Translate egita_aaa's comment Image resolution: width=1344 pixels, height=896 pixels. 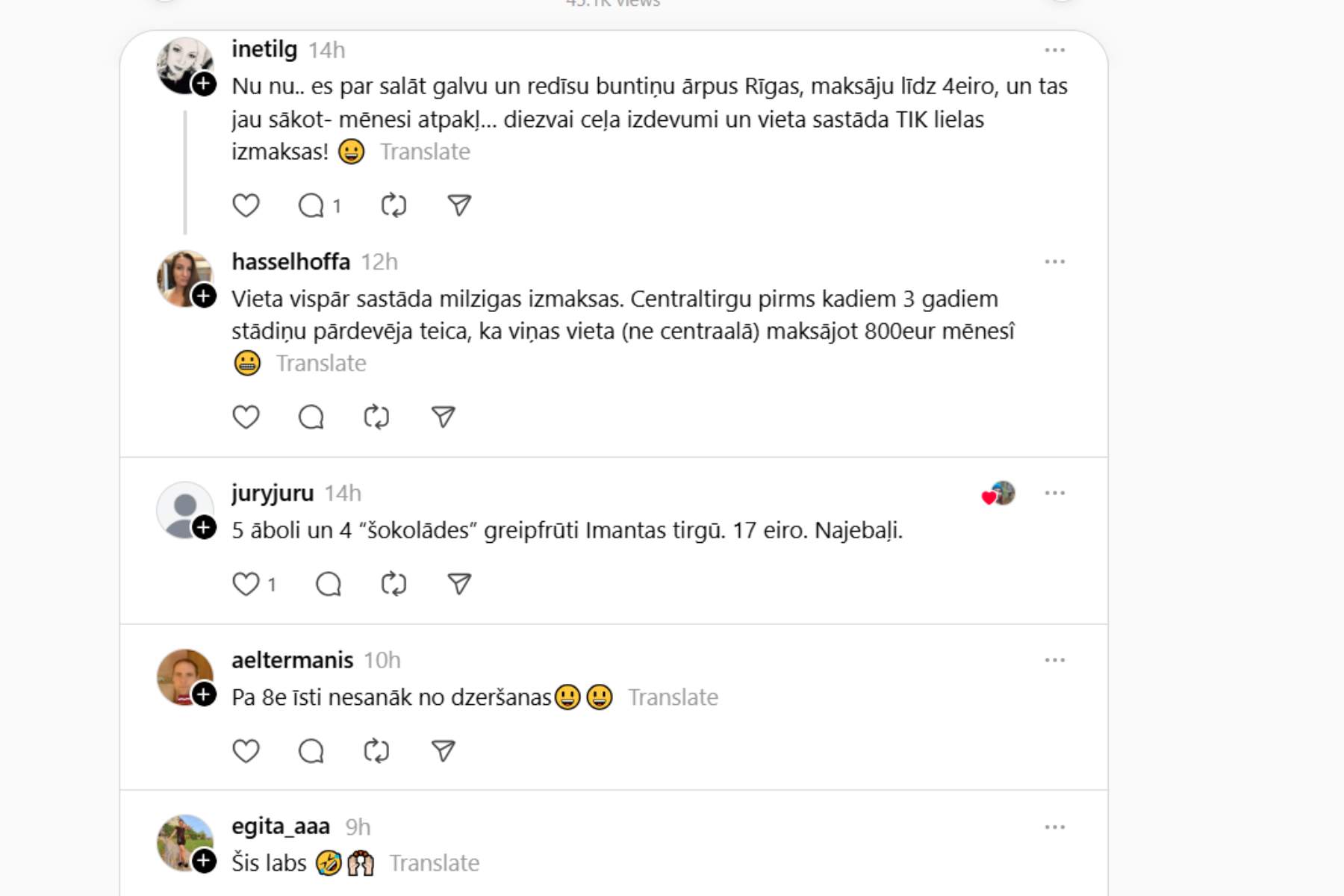tap(434, 863)
